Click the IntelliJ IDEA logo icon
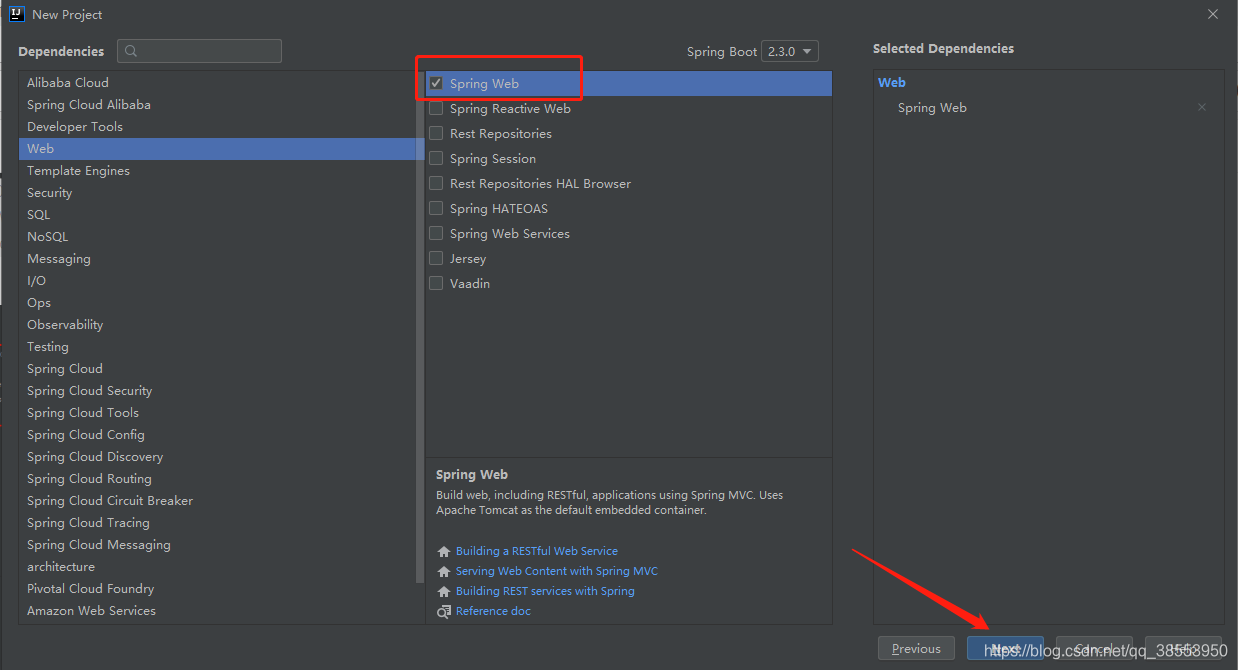Screen dimensions: 1238x670 (16, 14)
